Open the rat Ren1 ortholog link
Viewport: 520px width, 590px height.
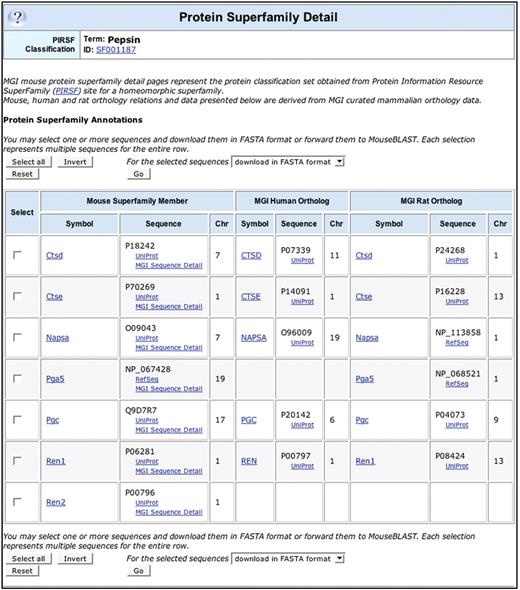pyautogui.click(x=365, y=461)
